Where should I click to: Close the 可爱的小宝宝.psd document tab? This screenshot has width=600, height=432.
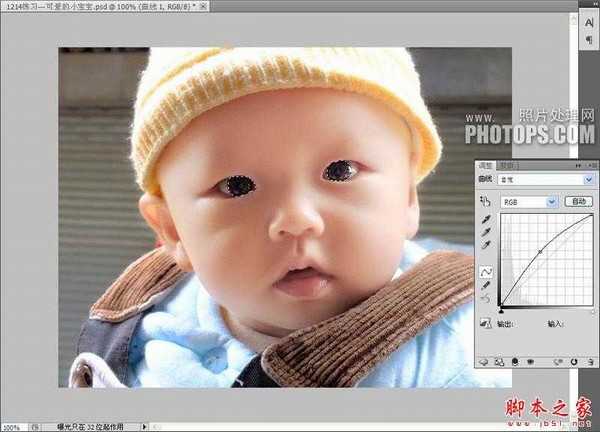(205, 7)
